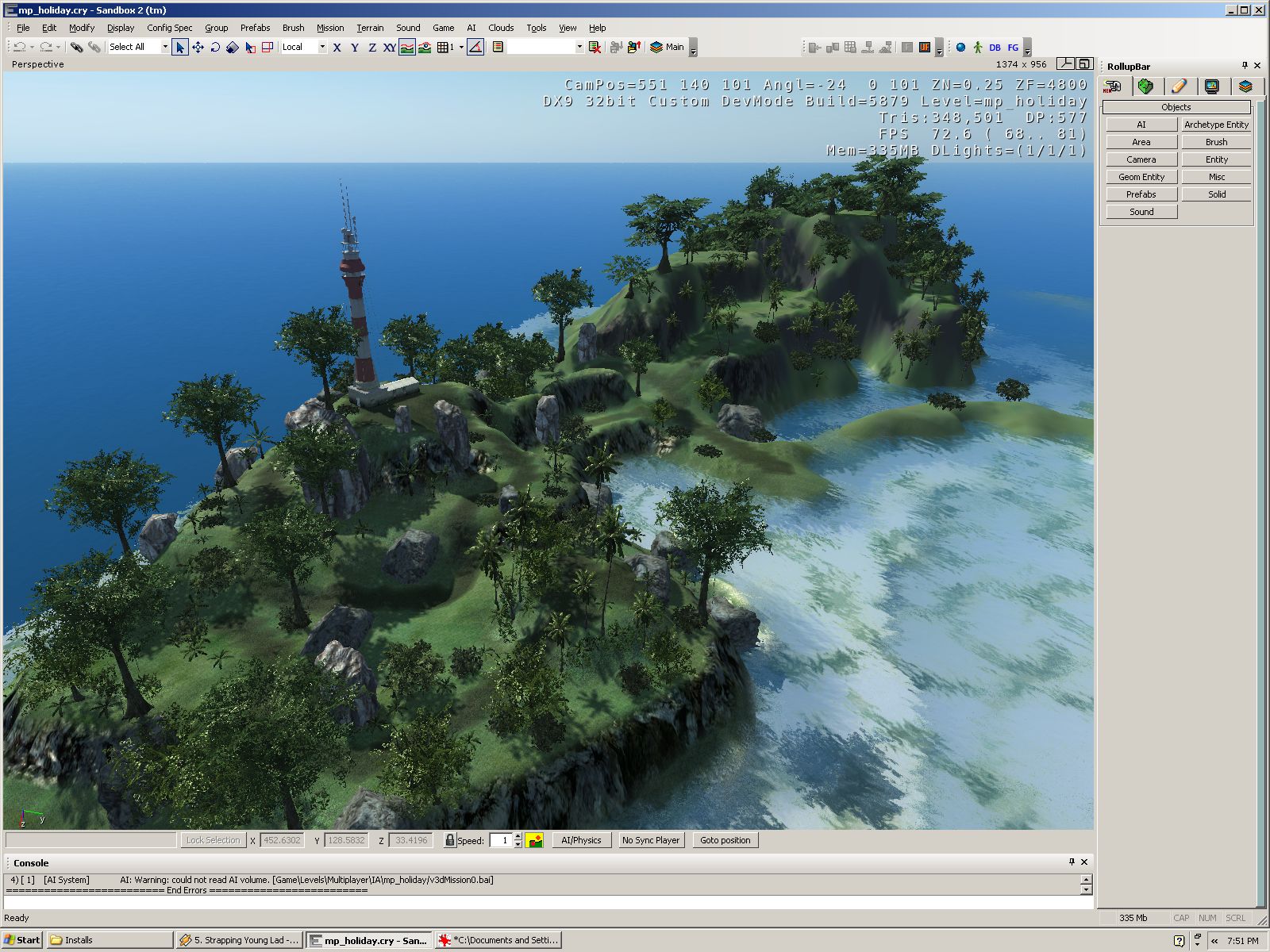
Task: Activate the Select arrow tool
Action: coord(180,47)
